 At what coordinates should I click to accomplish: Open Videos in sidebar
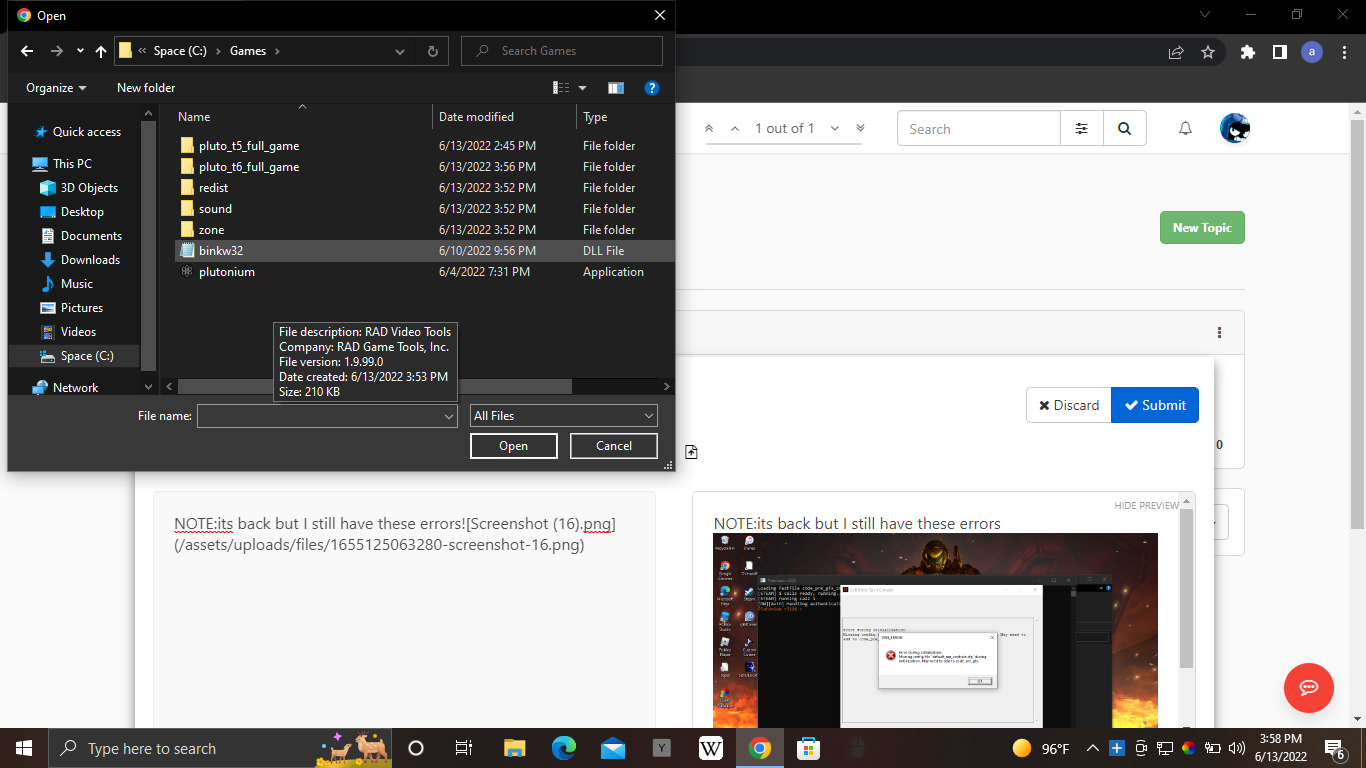click(78, 332)
